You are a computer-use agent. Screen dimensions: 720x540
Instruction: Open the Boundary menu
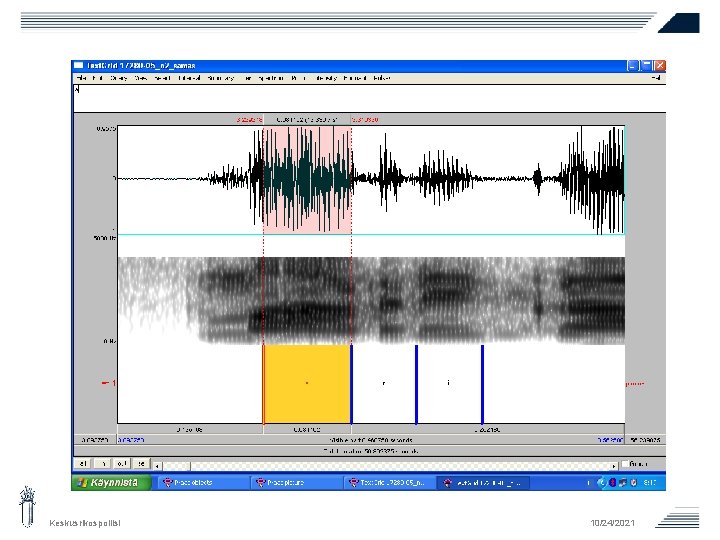(x=220, y=77)
